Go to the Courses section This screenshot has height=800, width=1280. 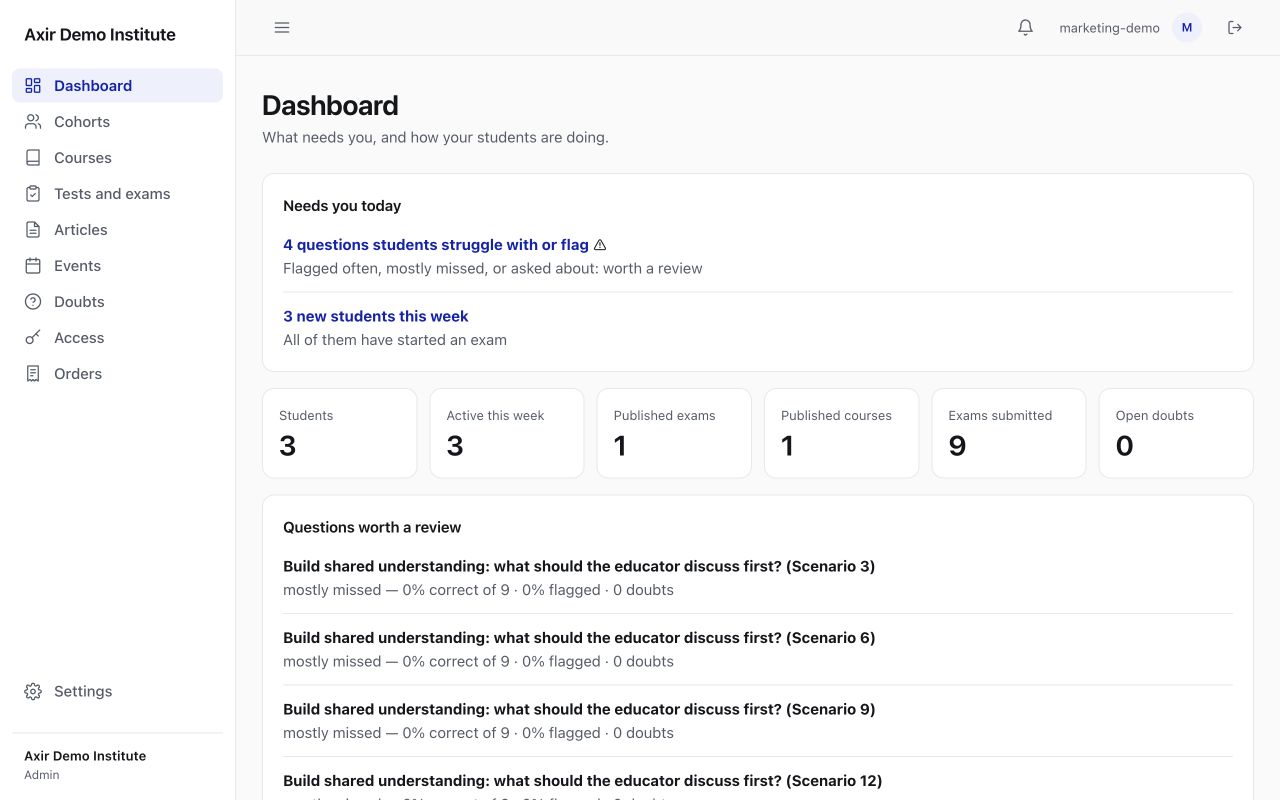click(117, 158)
